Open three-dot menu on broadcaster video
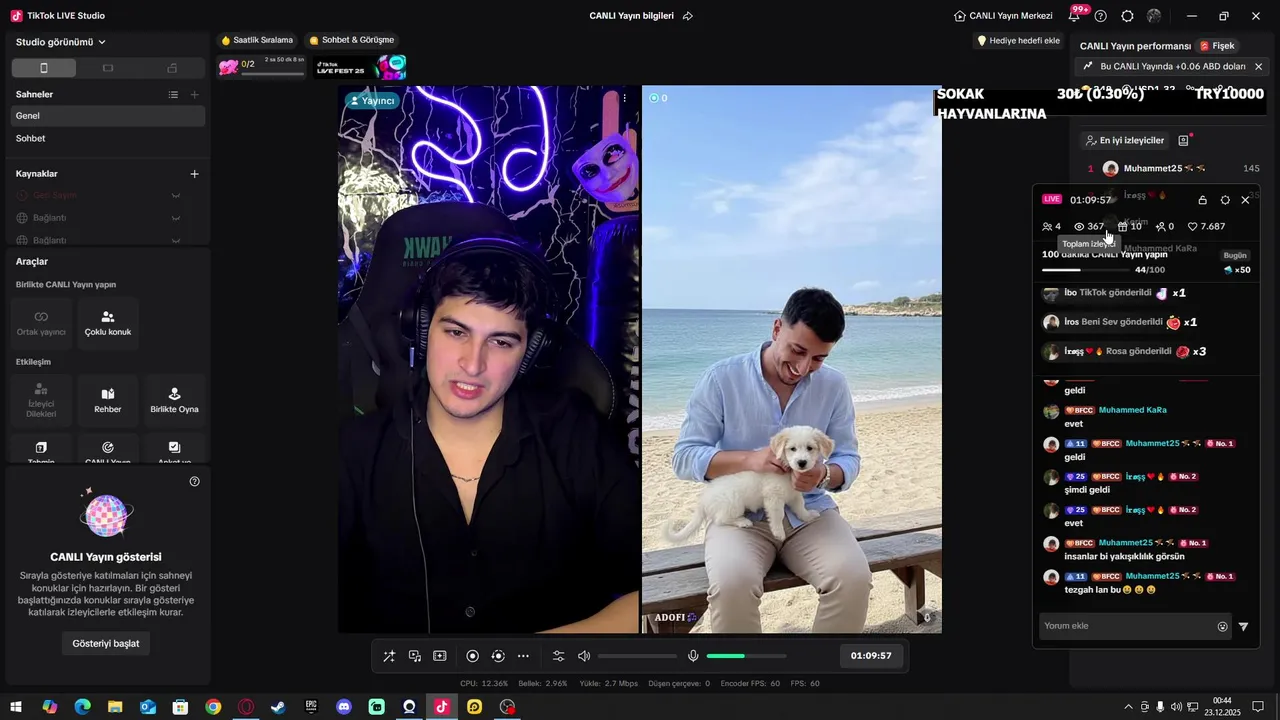The width and height of the screenshot is (1280, 720). tap(625, 98)
